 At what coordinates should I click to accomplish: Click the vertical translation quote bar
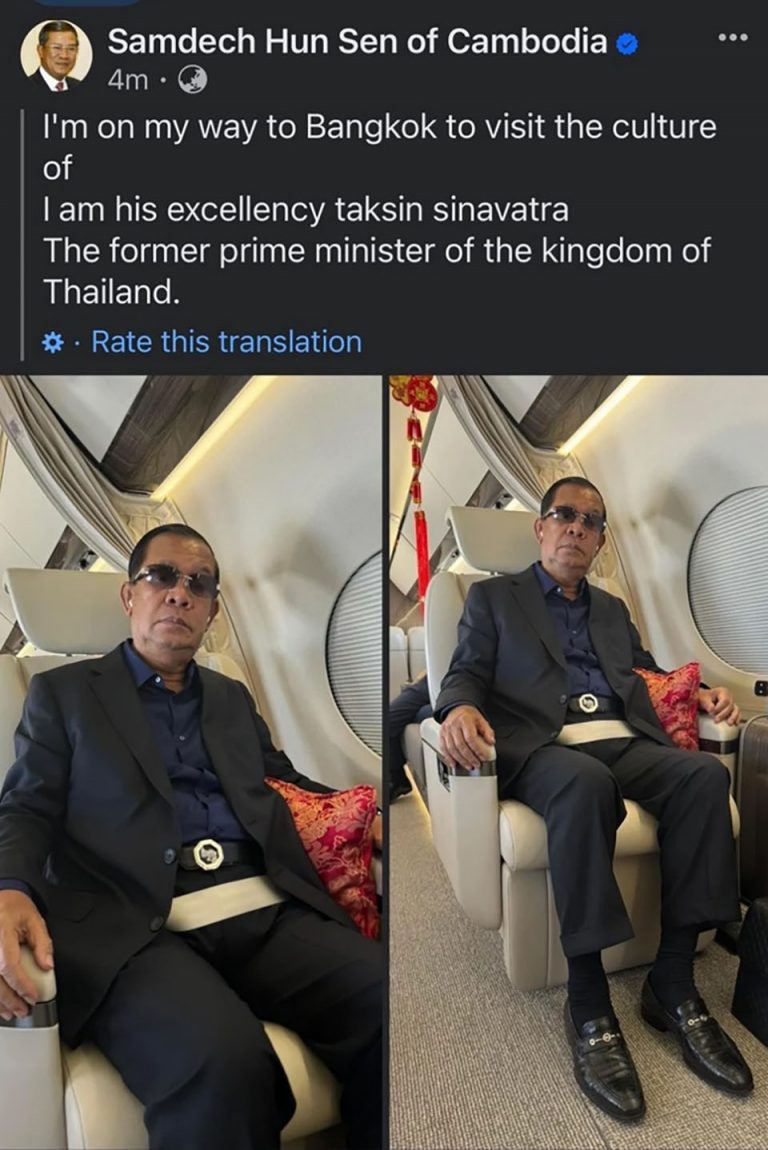point(23,235)
